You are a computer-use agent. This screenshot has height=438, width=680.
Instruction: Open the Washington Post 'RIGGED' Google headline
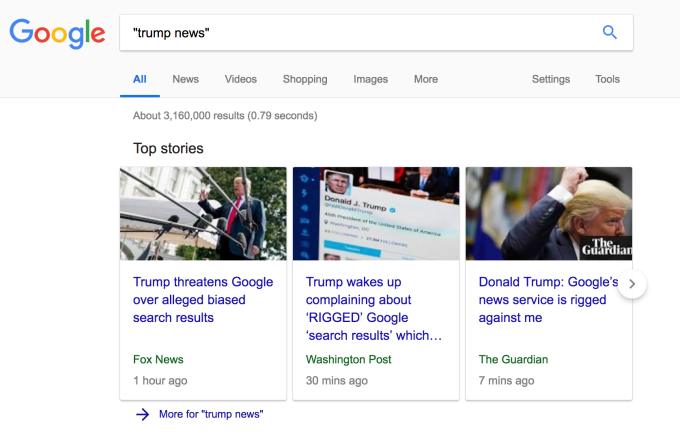374,308
